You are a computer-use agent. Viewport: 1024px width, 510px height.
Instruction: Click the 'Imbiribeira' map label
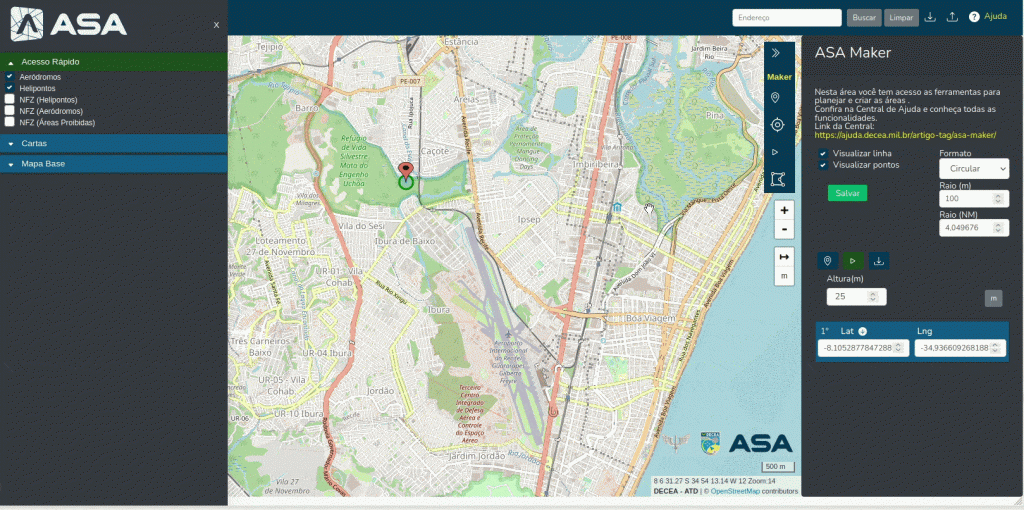click(596, 165)
